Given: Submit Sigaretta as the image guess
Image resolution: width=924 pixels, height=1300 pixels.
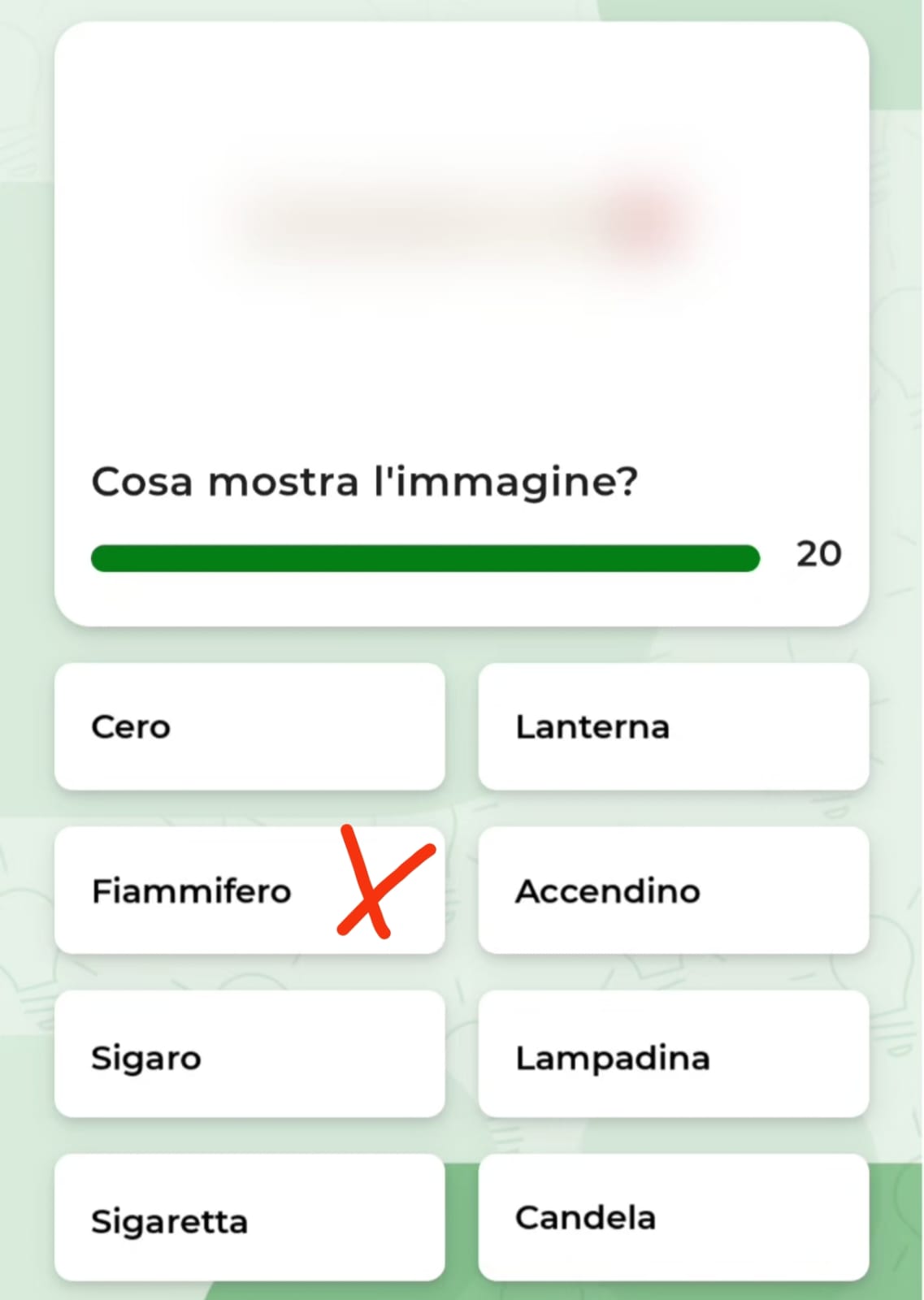Looking at the screenshot, I should click(249, 1219).
